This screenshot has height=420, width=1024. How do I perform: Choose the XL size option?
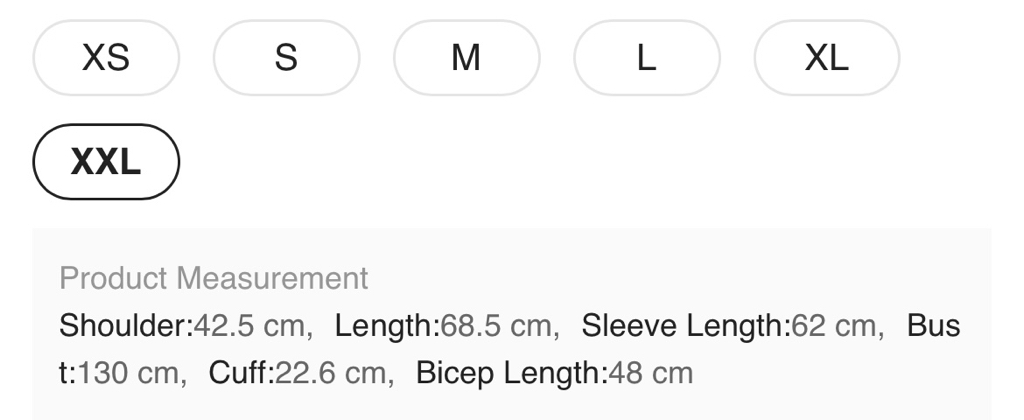pyautogui.click(x=826, y=58)
